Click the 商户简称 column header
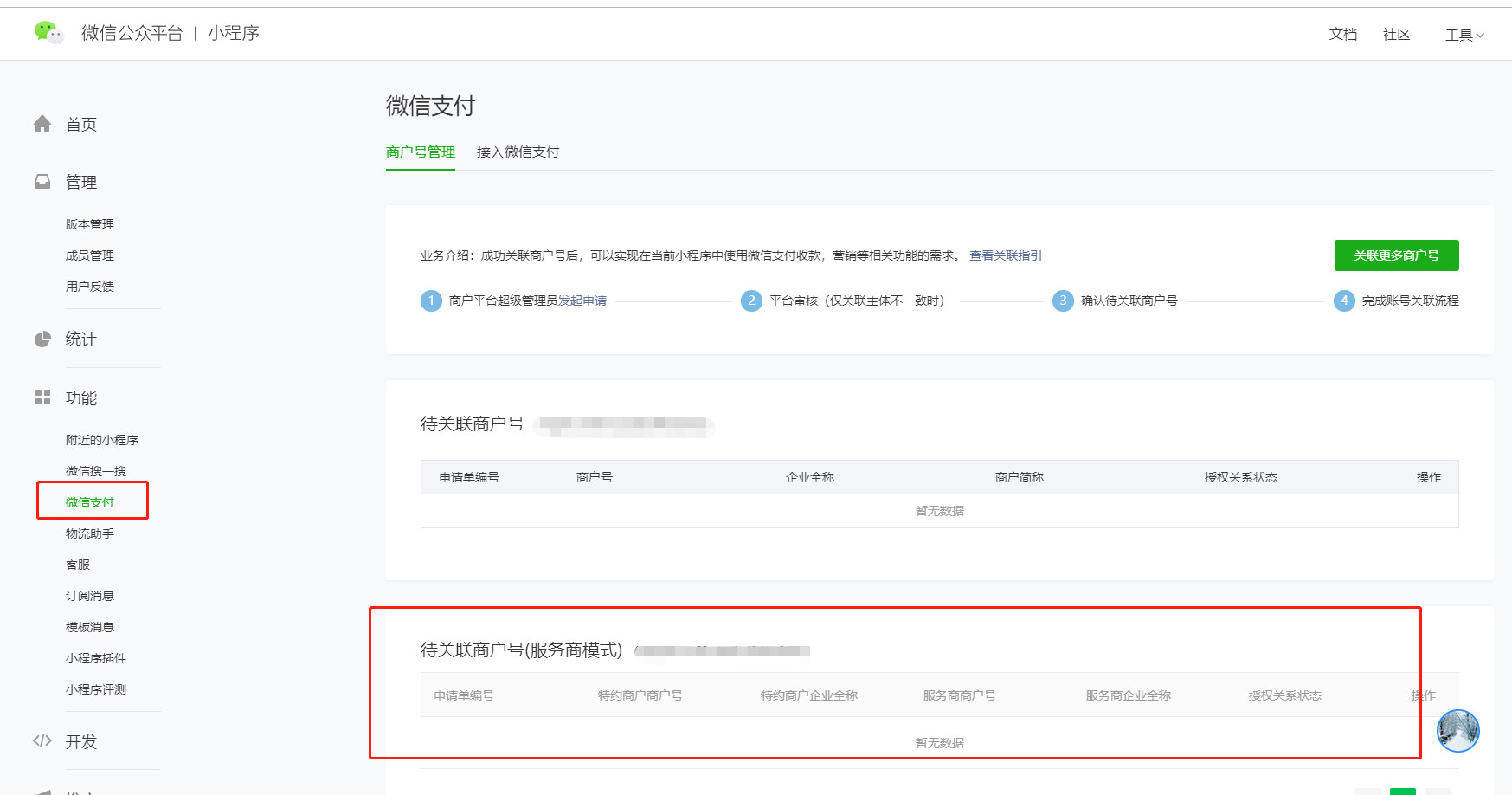The width and height of the screenshot is (1512, 795). 1020,477
